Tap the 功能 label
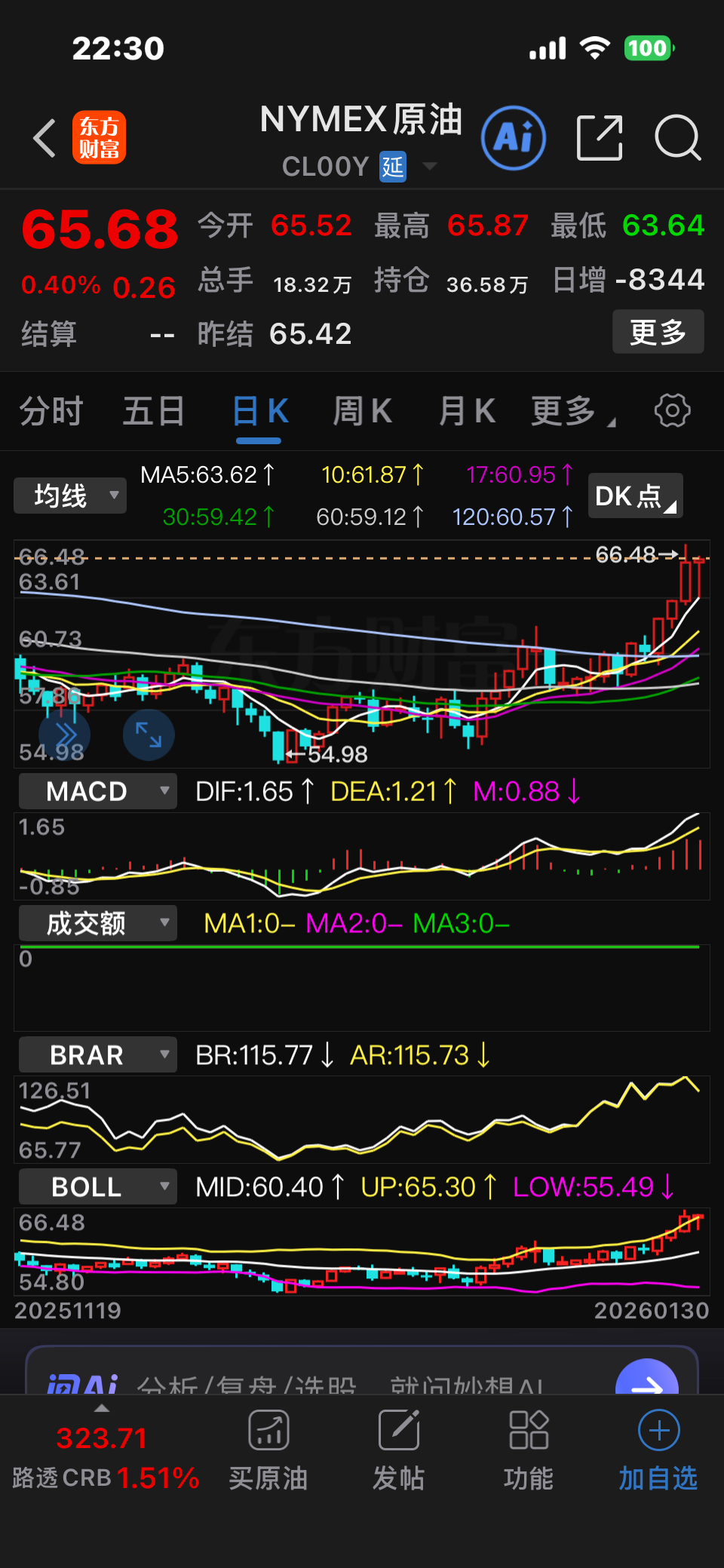Viewport: 724px width, 1568px height. point(529,1478)
